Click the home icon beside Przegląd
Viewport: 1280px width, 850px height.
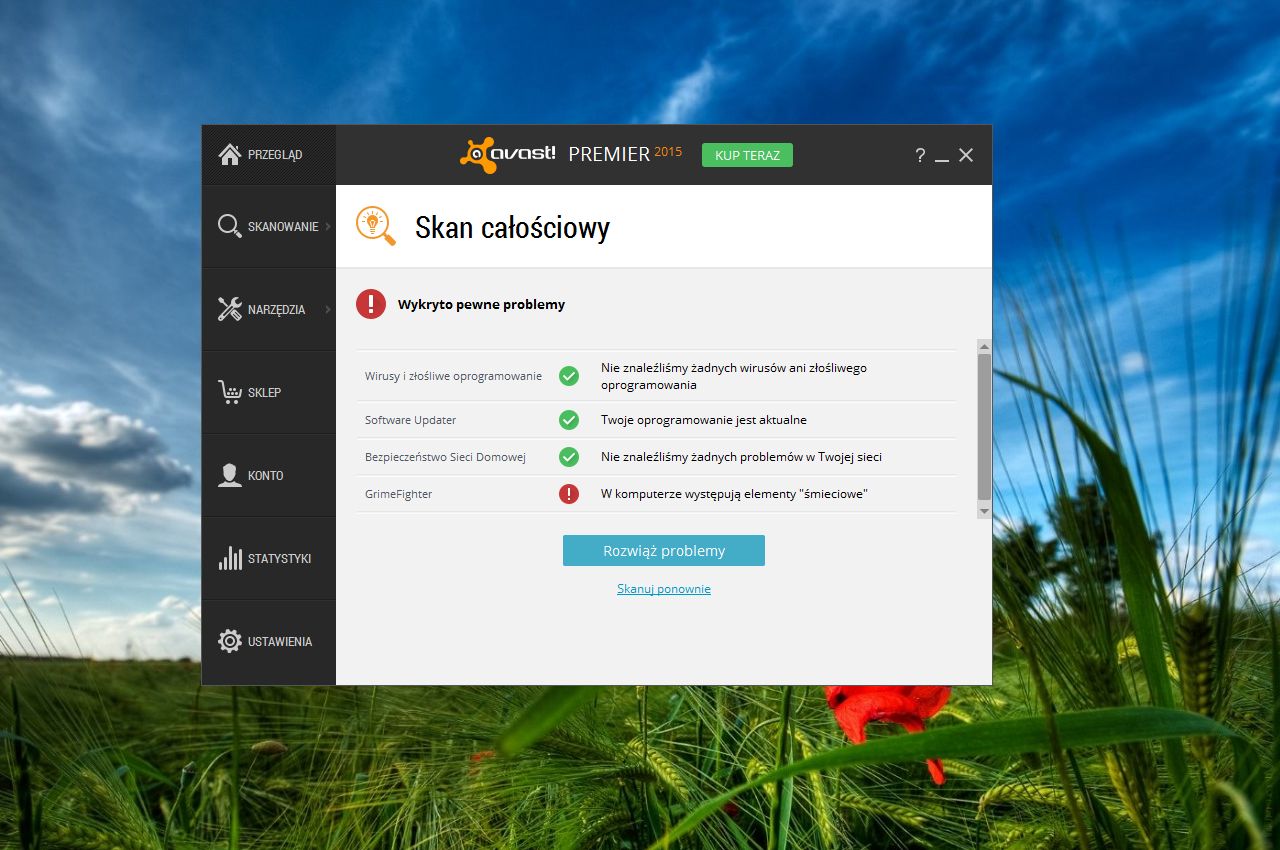pyautogui.click(x=230, y=154)
